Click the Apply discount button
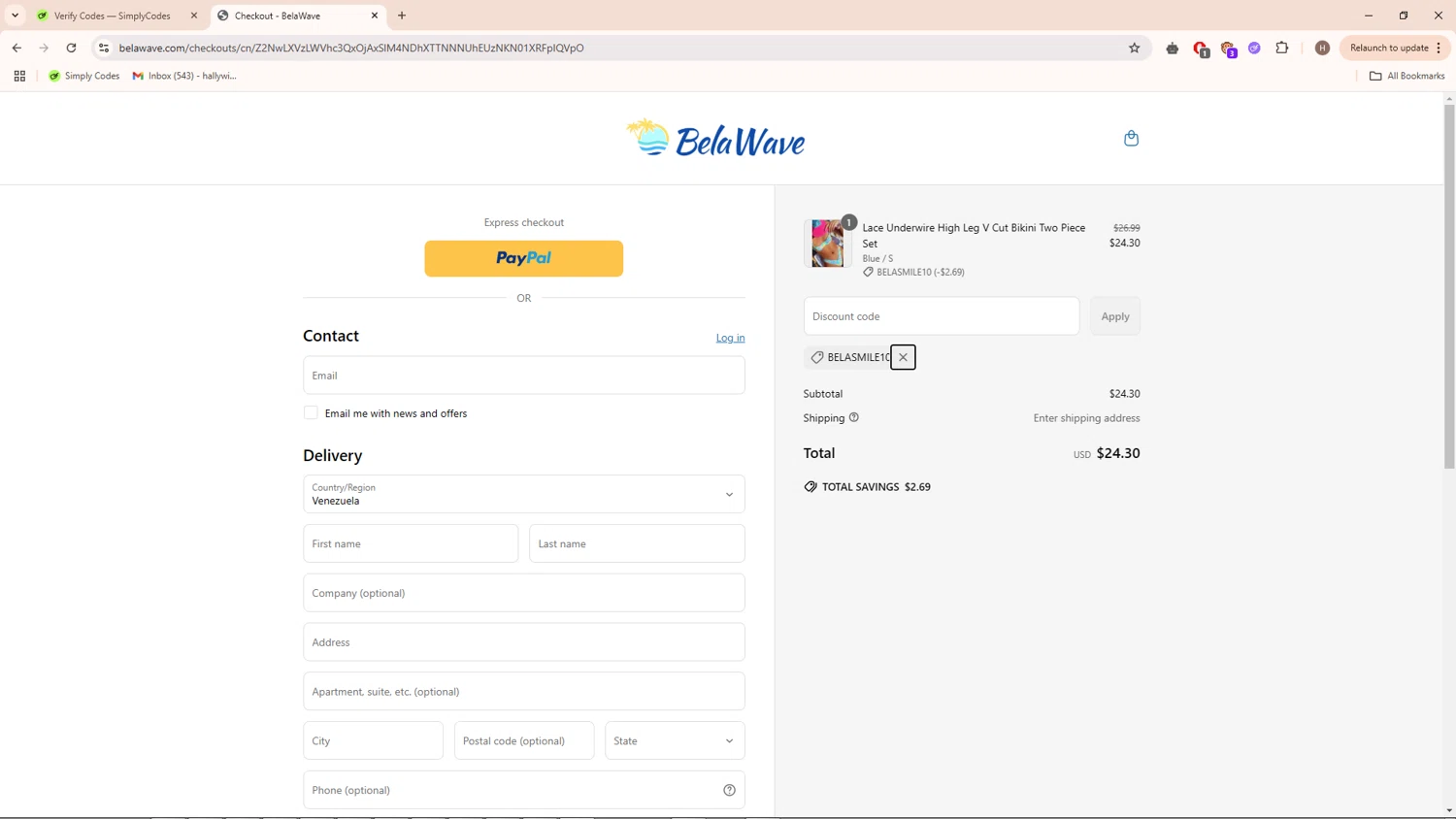This screenshot has width=1456, height=819. pos(1115,316)
